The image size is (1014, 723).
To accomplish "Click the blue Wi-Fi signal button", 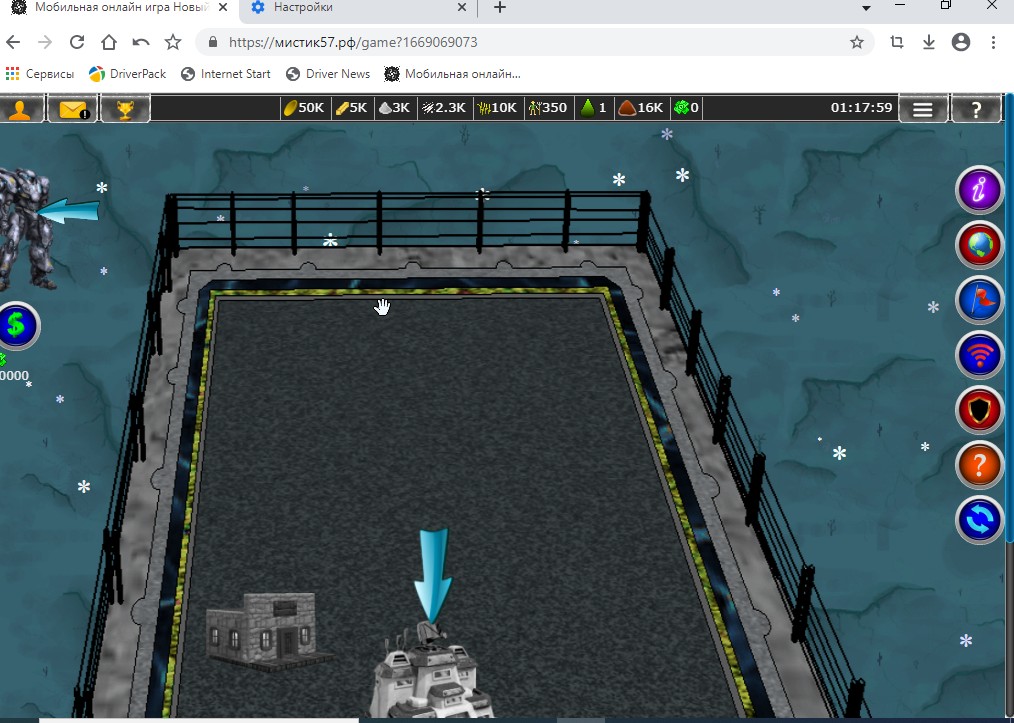I will [x=979, y=355].
